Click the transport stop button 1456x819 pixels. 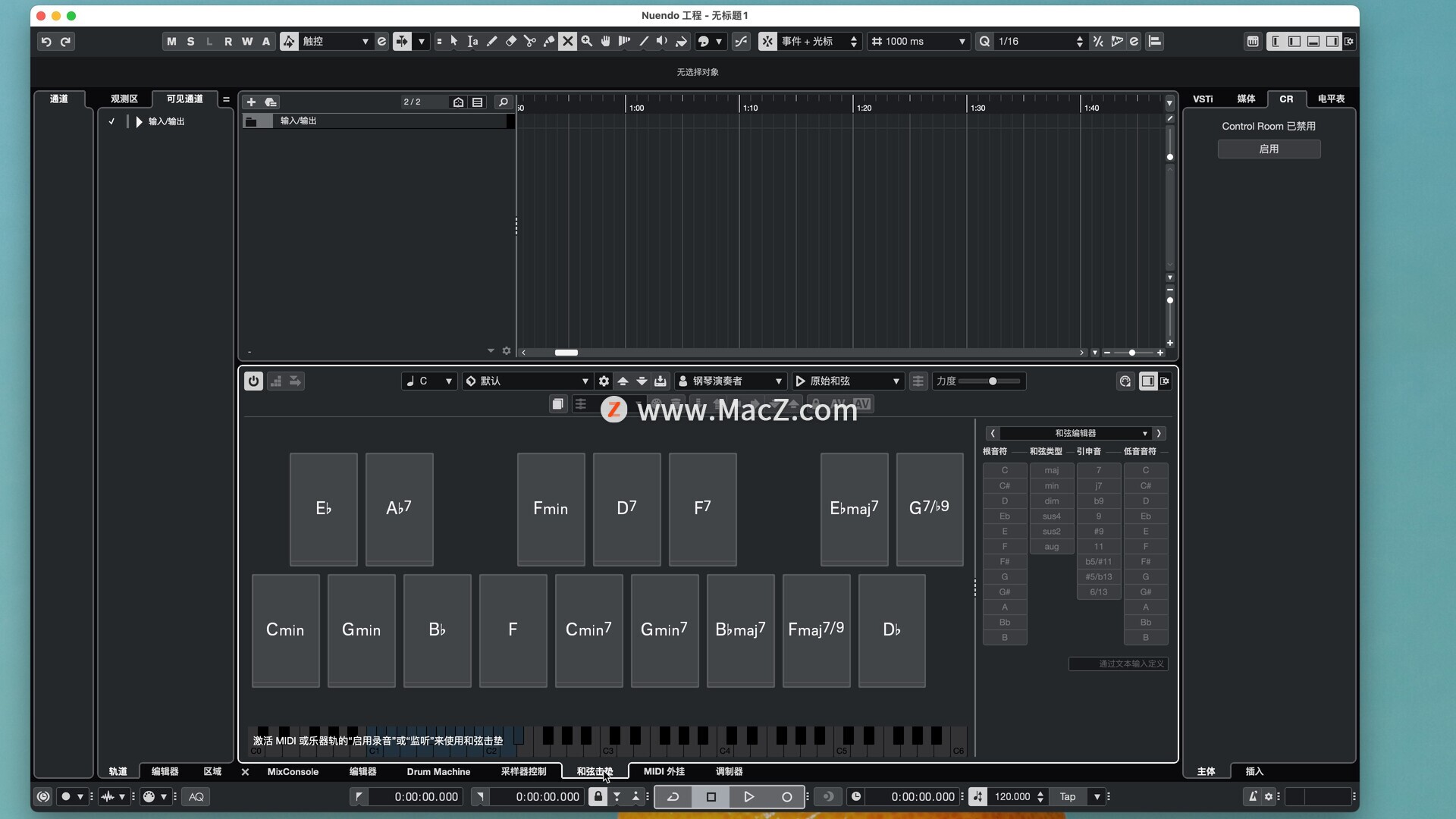point(711,796)
